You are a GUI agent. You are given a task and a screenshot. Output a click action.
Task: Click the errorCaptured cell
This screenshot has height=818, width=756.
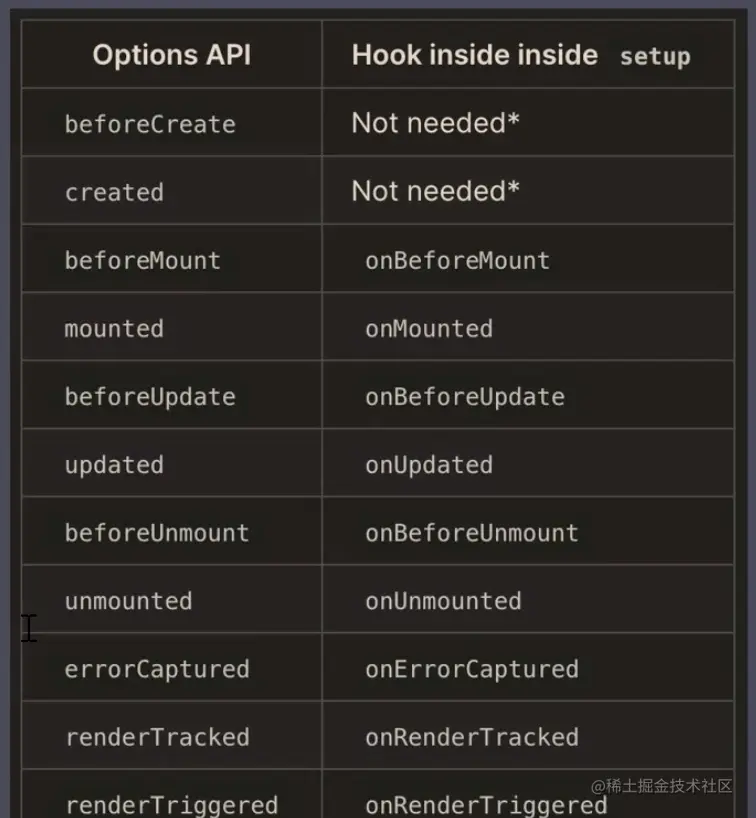tap(157, 668)
